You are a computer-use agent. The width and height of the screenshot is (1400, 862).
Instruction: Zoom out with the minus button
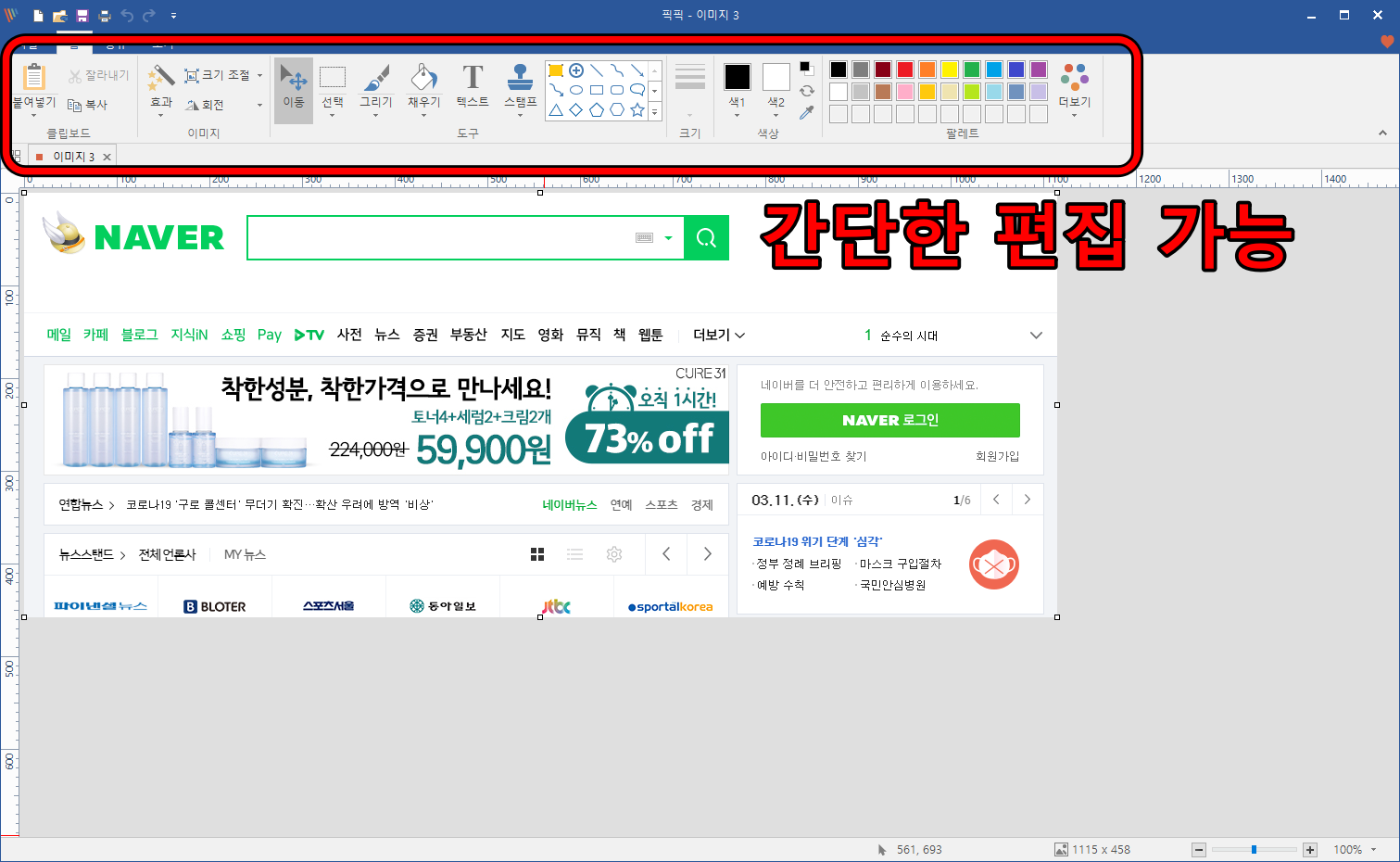[x=1199, y=850]
